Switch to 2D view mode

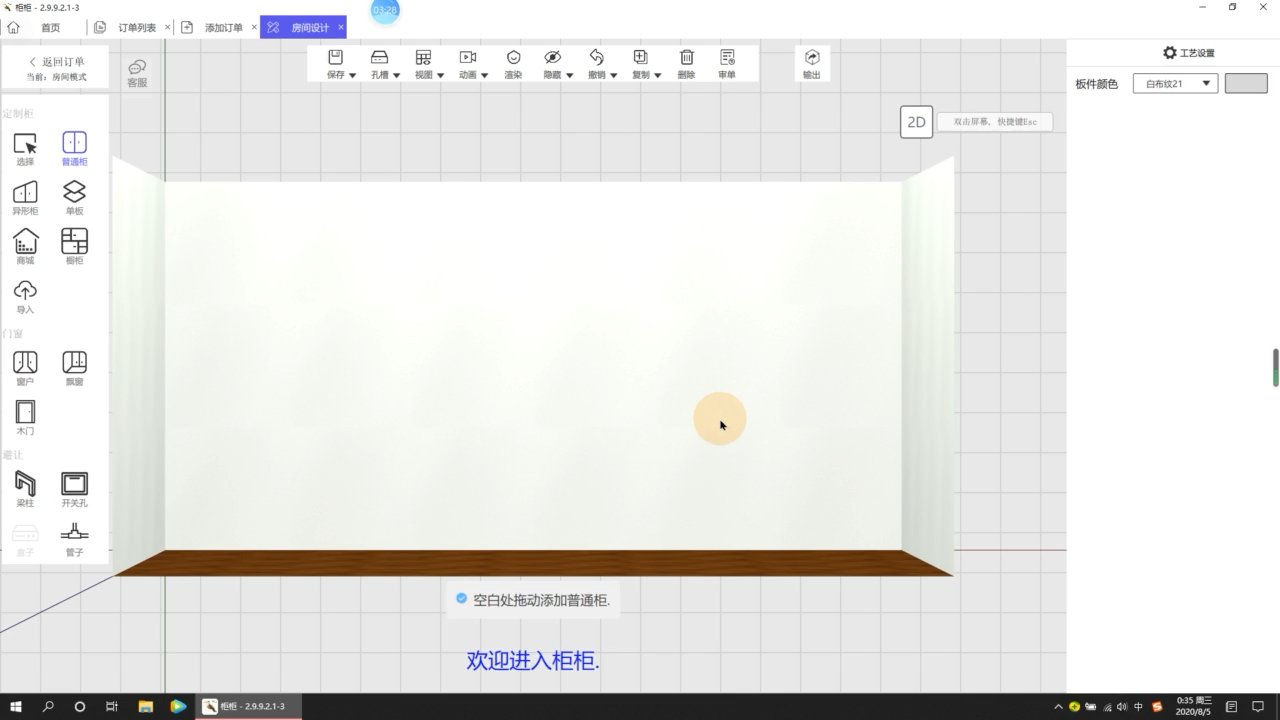pos(916,122)
